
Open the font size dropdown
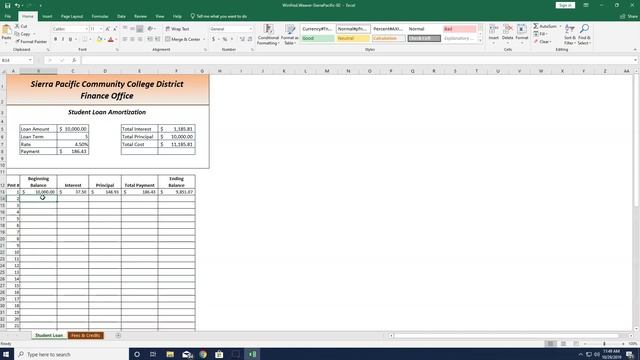pyautogui.click(x=101, y=29)
